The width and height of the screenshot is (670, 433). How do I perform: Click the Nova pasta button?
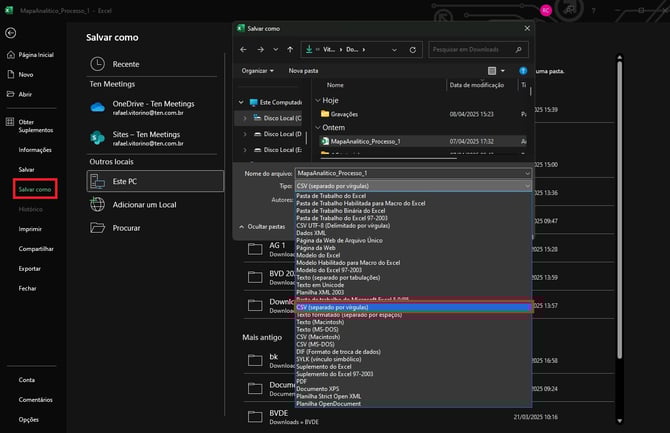coord(303,71)
